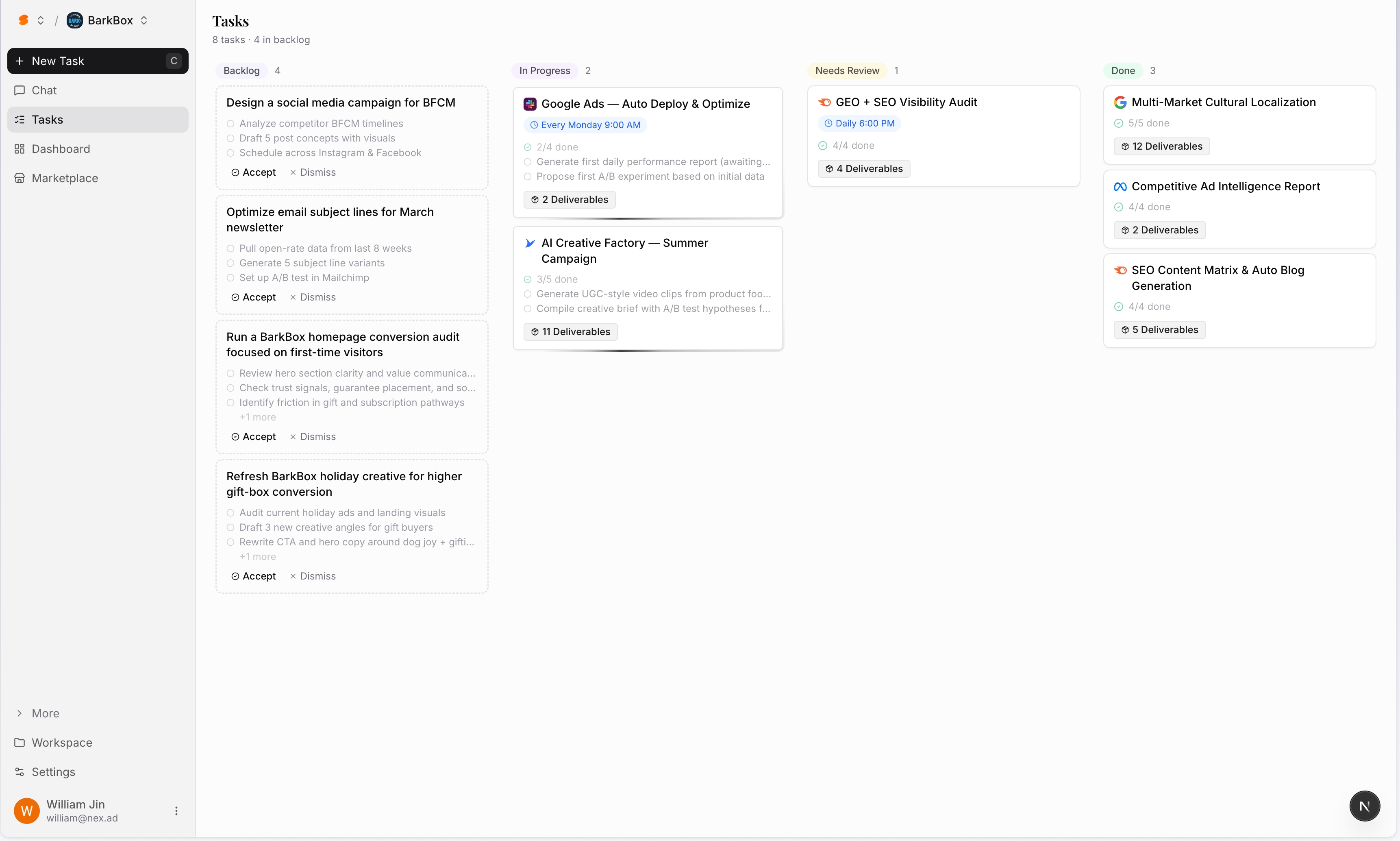
Task: Go to Dashboard in sidebar
Action: (x=61, y=149)
